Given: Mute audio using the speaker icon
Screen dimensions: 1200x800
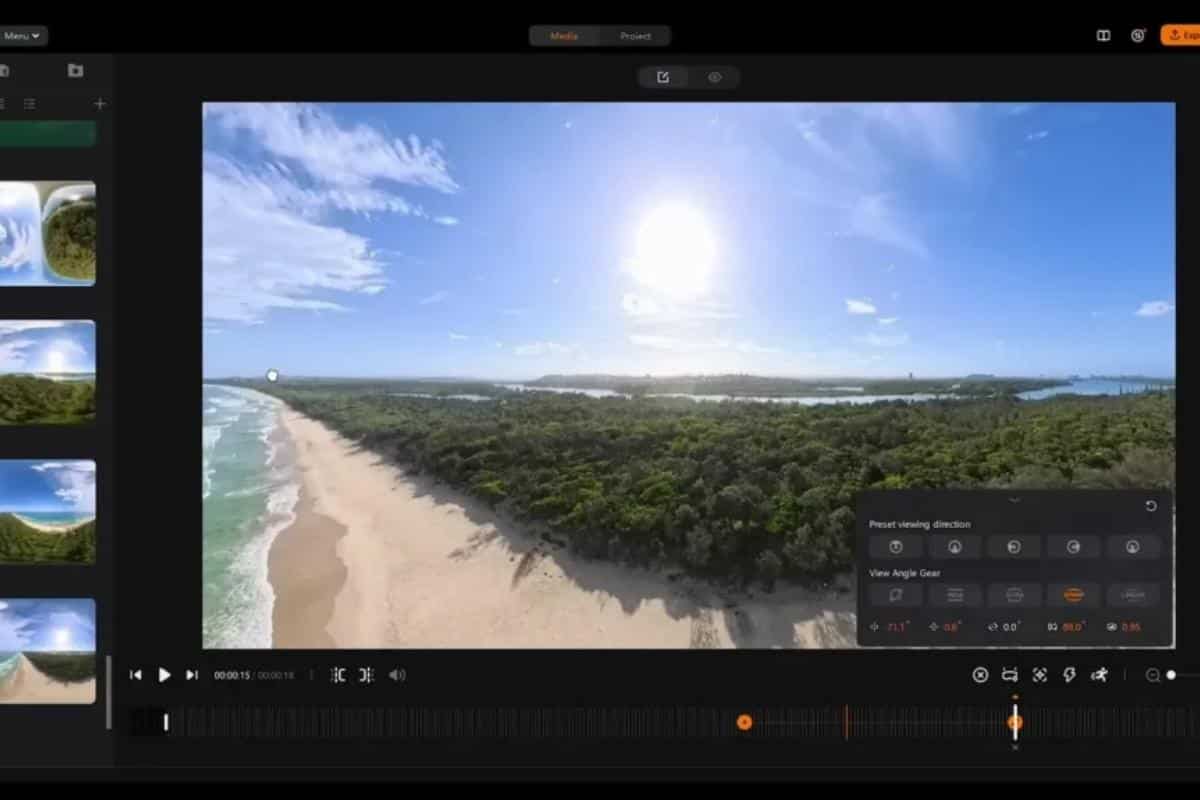Looking at the screenshot, I should [x=397, y=675].
